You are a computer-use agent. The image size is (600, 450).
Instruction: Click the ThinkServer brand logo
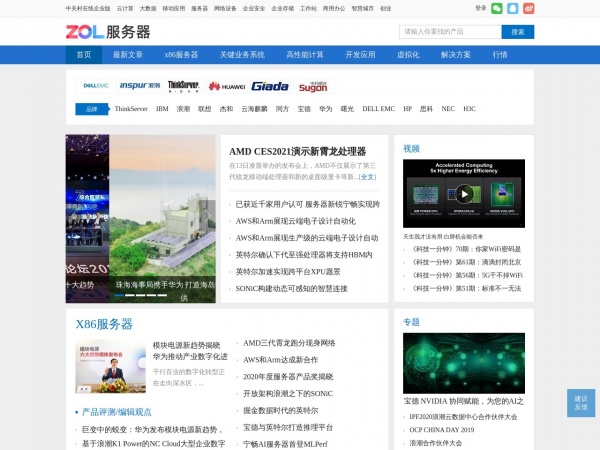pos(183,86)
